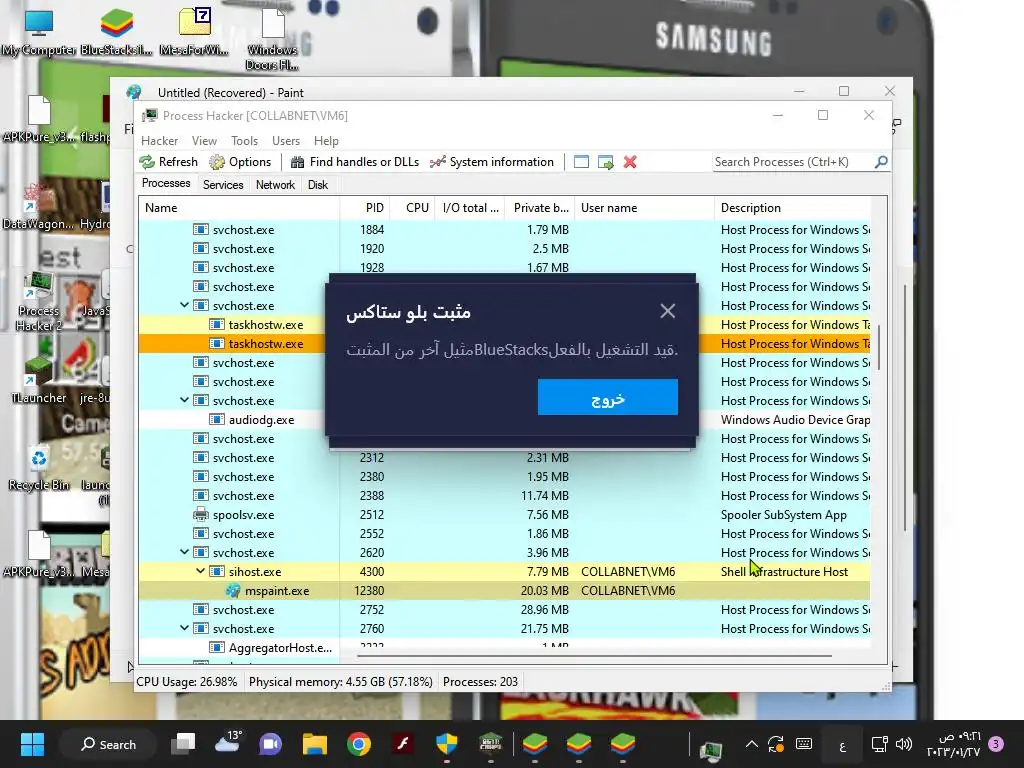
Task: Click the Processes: 203 status entry
Action: pos(480,682)
